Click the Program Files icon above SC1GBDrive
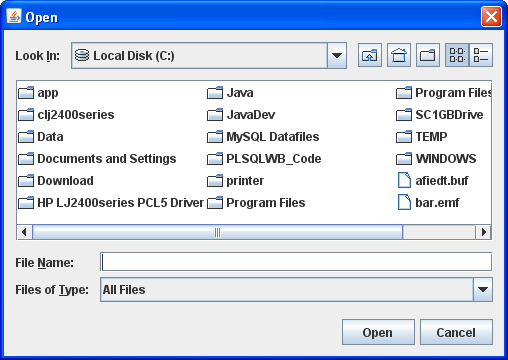 pyautogui.click(x=404, y=93)
